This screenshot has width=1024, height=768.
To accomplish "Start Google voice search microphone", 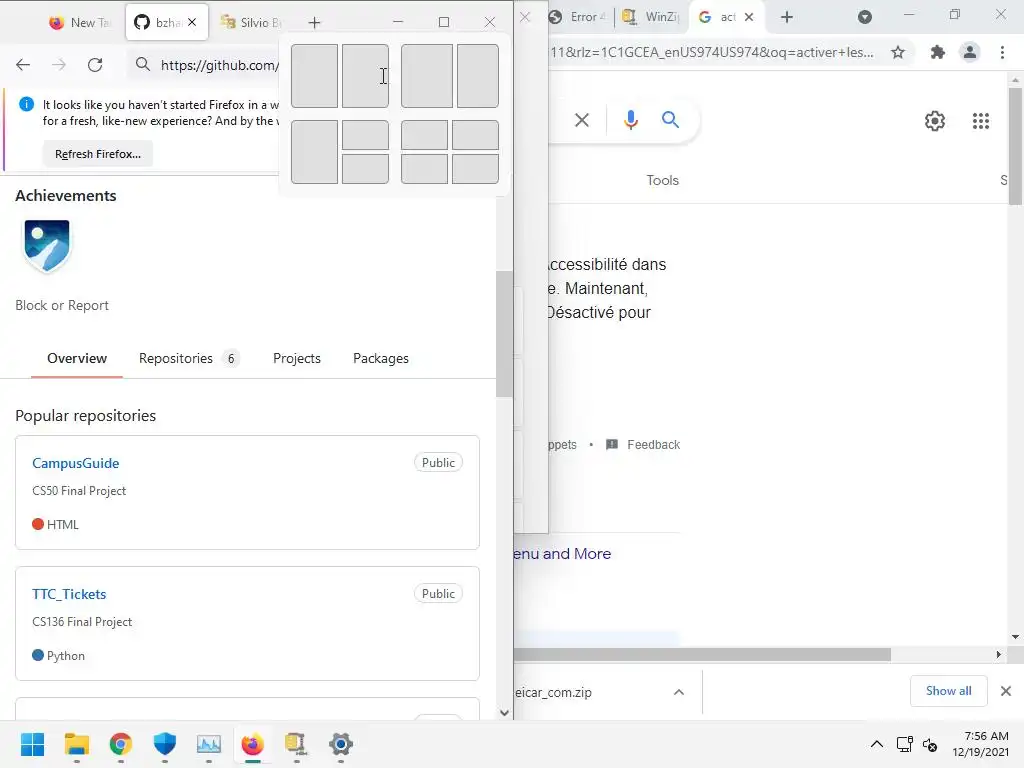I will tap(630, 120).
